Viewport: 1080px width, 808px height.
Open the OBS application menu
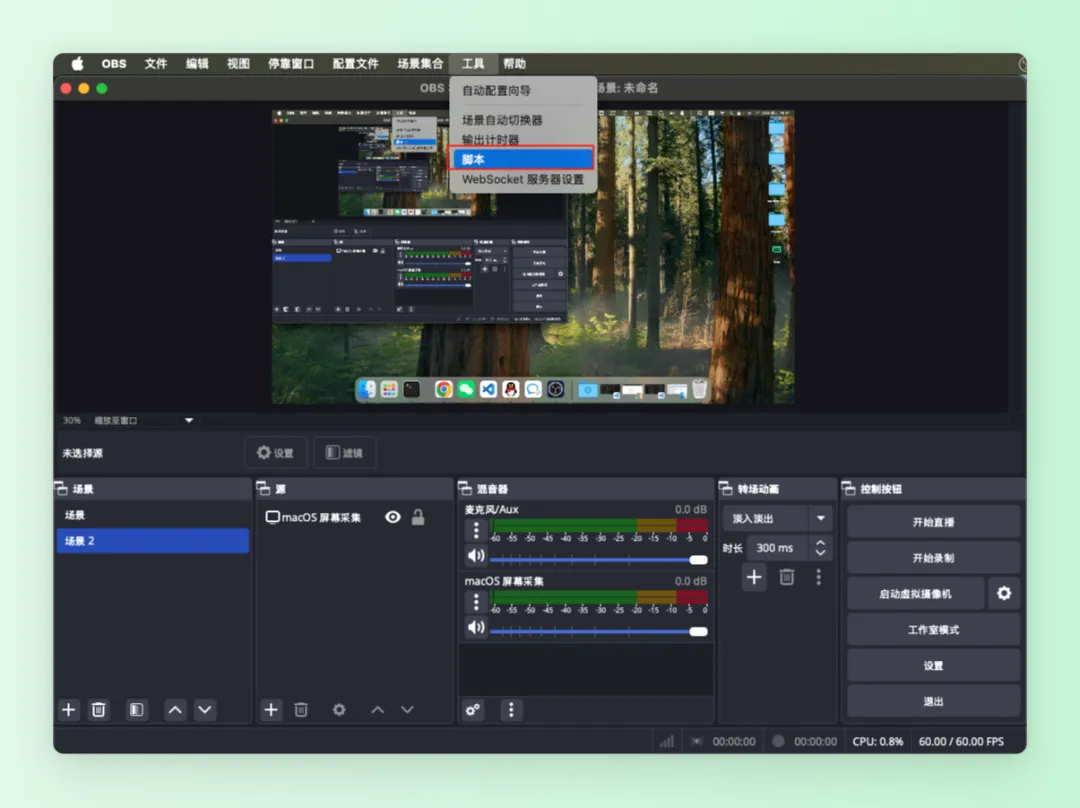(x=114, y=63)
